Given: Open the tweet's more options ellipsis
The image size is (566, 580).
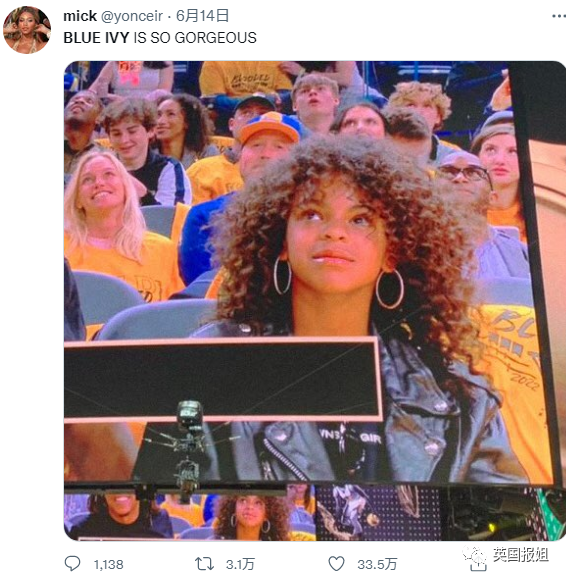Looking at the screenshot, I should pos(559,16).
